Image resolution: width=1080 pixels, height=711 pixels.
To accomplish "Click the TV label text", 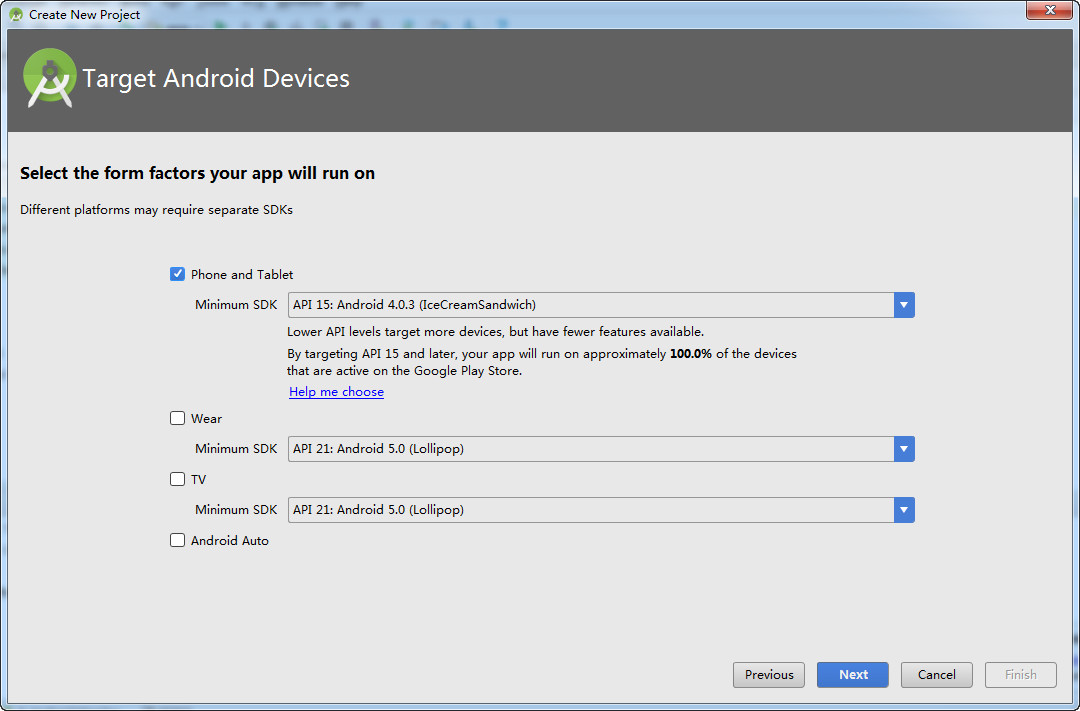I will click(198, 479).
